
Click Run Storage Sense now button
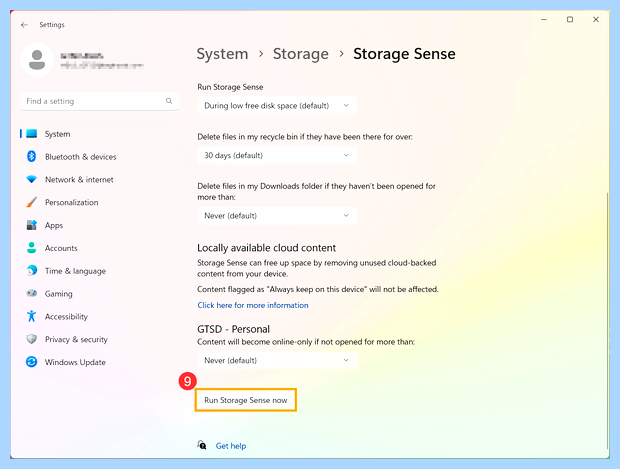coord(246,400)
